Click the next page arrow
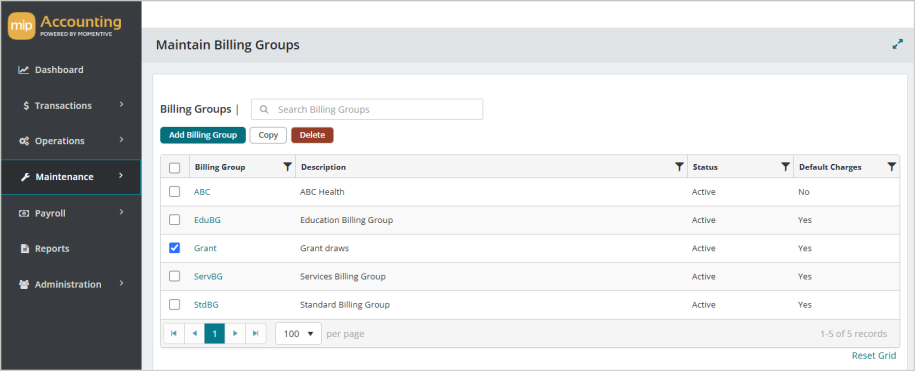Screen dimensions: 915x371 coord(235,334)
